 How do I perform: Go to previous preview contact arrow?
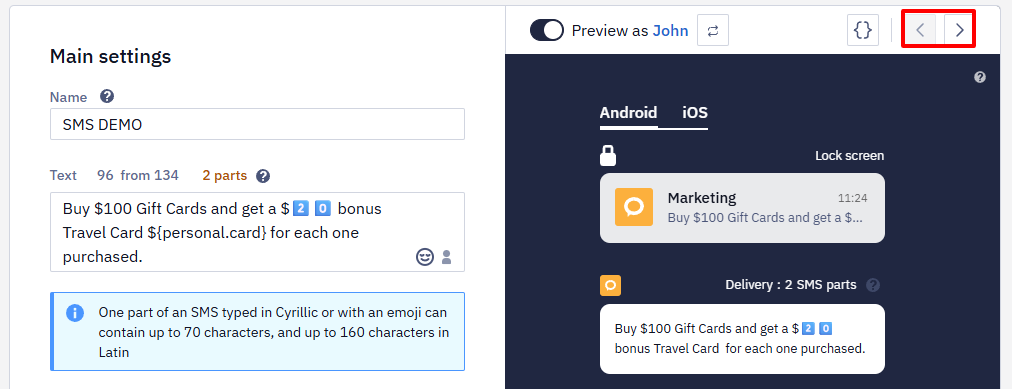[x=921, y=30]
